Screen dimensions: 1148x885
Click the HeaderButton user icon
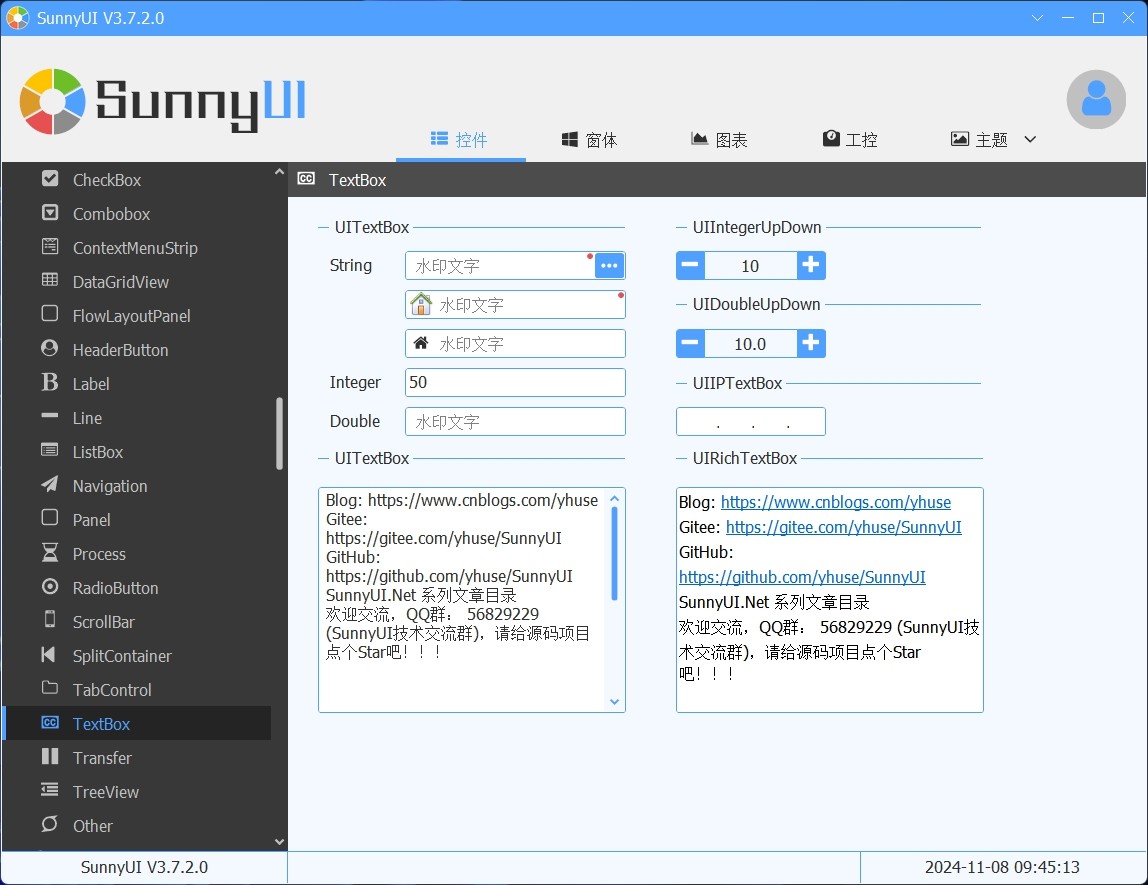(50, 349)
